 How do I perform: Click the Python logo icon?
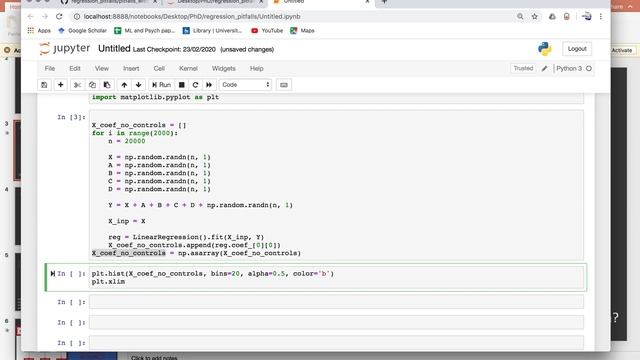click(x=544, y=49)
